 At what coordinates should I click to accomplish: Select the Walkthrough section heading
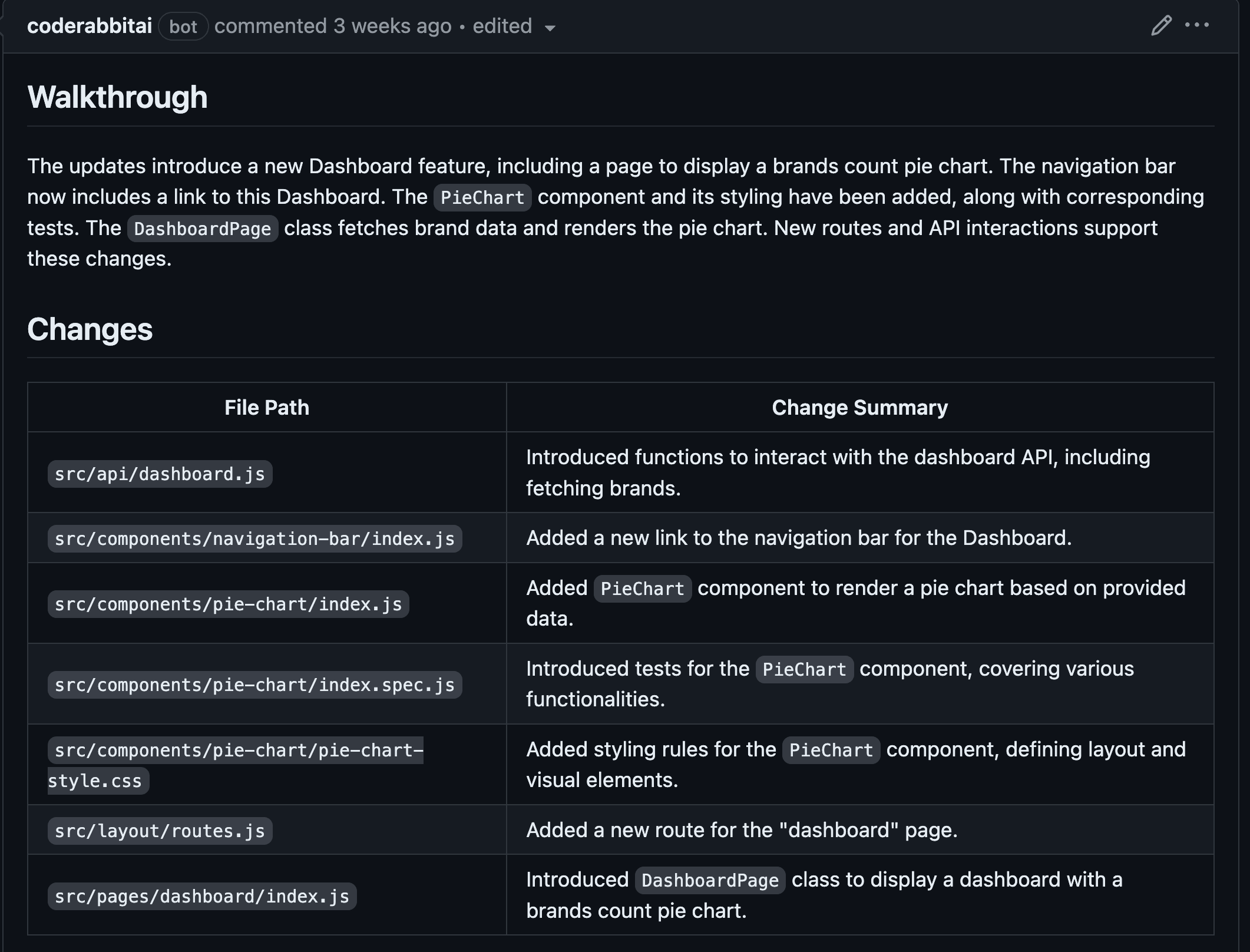(x=118, y=97)
